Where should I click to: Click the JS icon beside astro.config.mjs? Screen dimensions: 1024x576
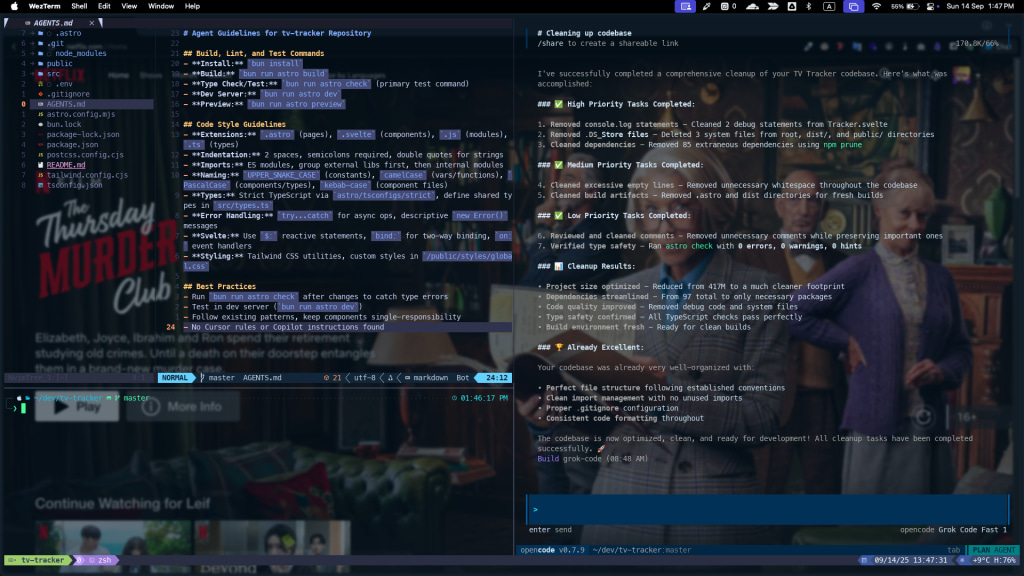(40, 114)
